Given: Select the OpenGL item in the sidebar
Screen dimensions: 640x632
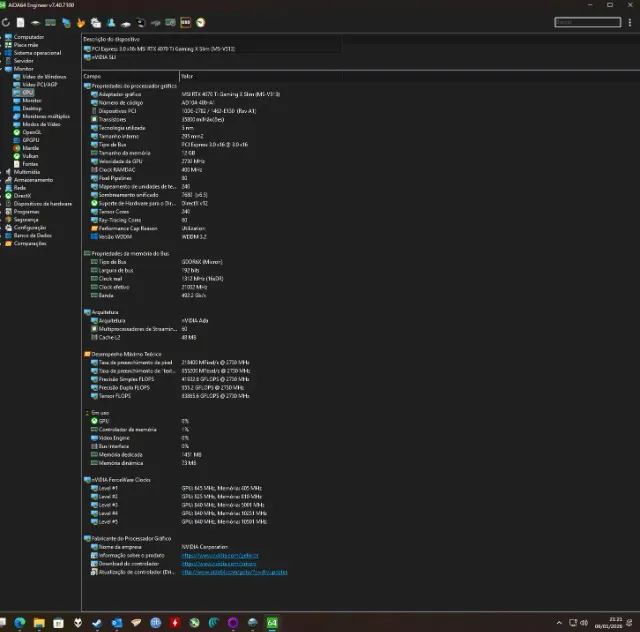Looking at the screenshot, I should [x=32, y=131].
